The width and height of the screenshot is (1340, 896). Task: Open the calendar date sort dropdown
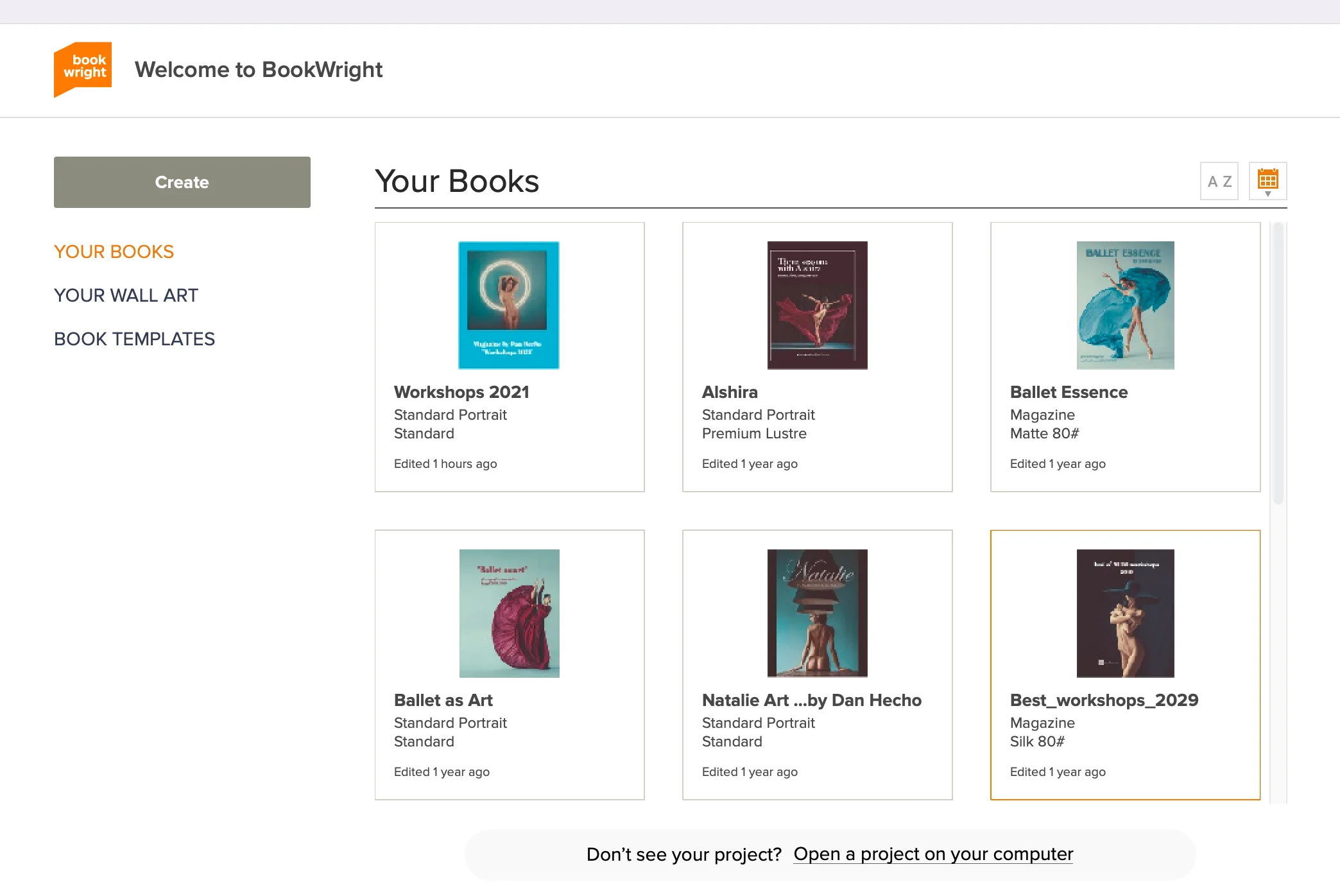(x=1267, y=182)
